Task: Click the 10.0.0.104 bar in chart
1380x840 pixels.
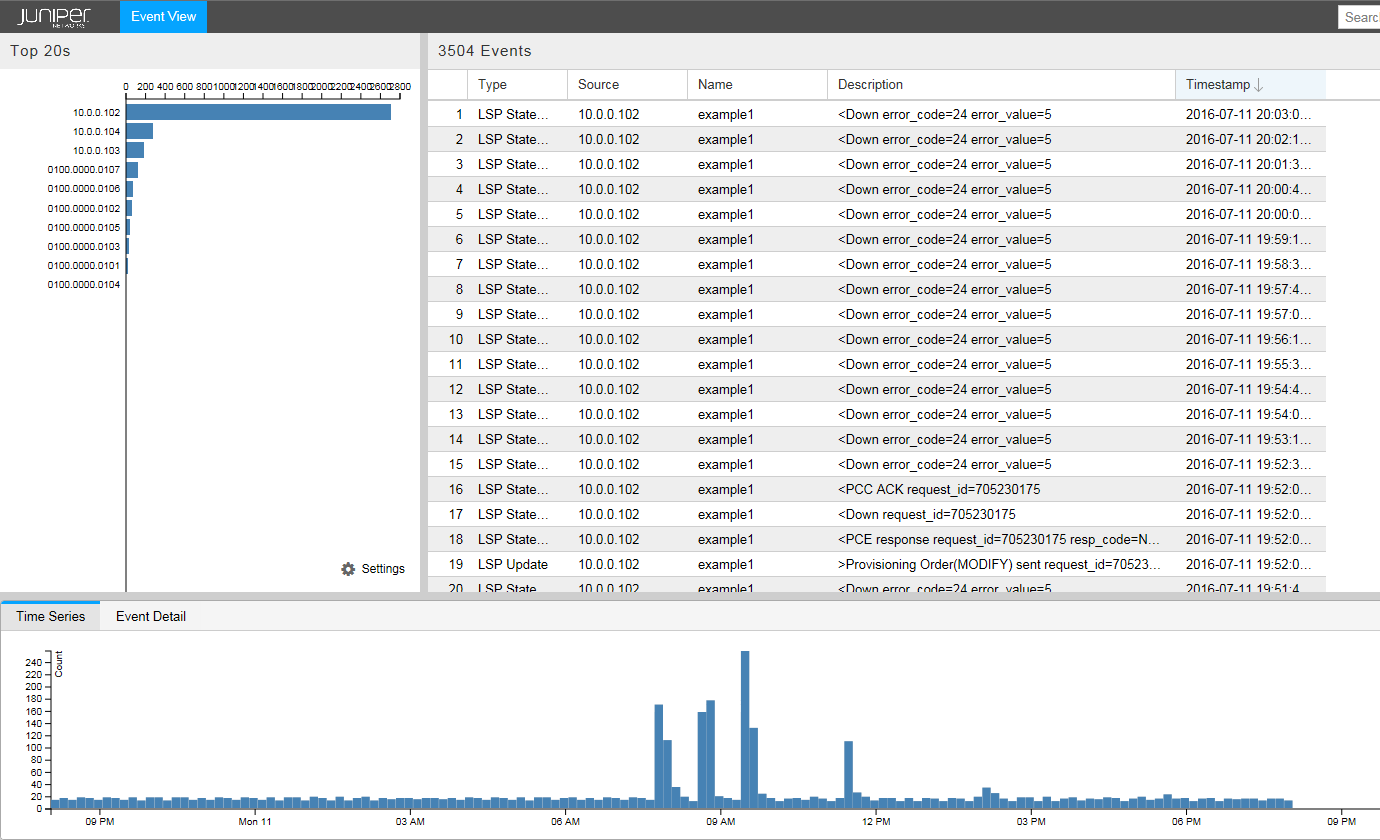Action: pyautogui.click(x=139, y=131)
